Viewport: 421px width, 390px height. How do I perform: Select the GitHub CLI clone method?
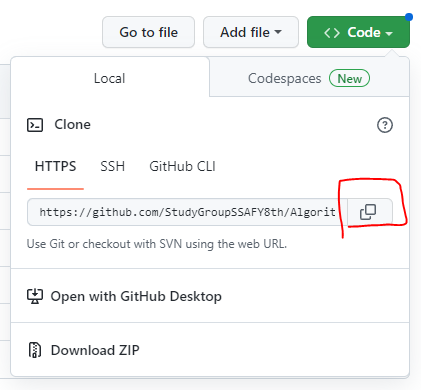182,166
